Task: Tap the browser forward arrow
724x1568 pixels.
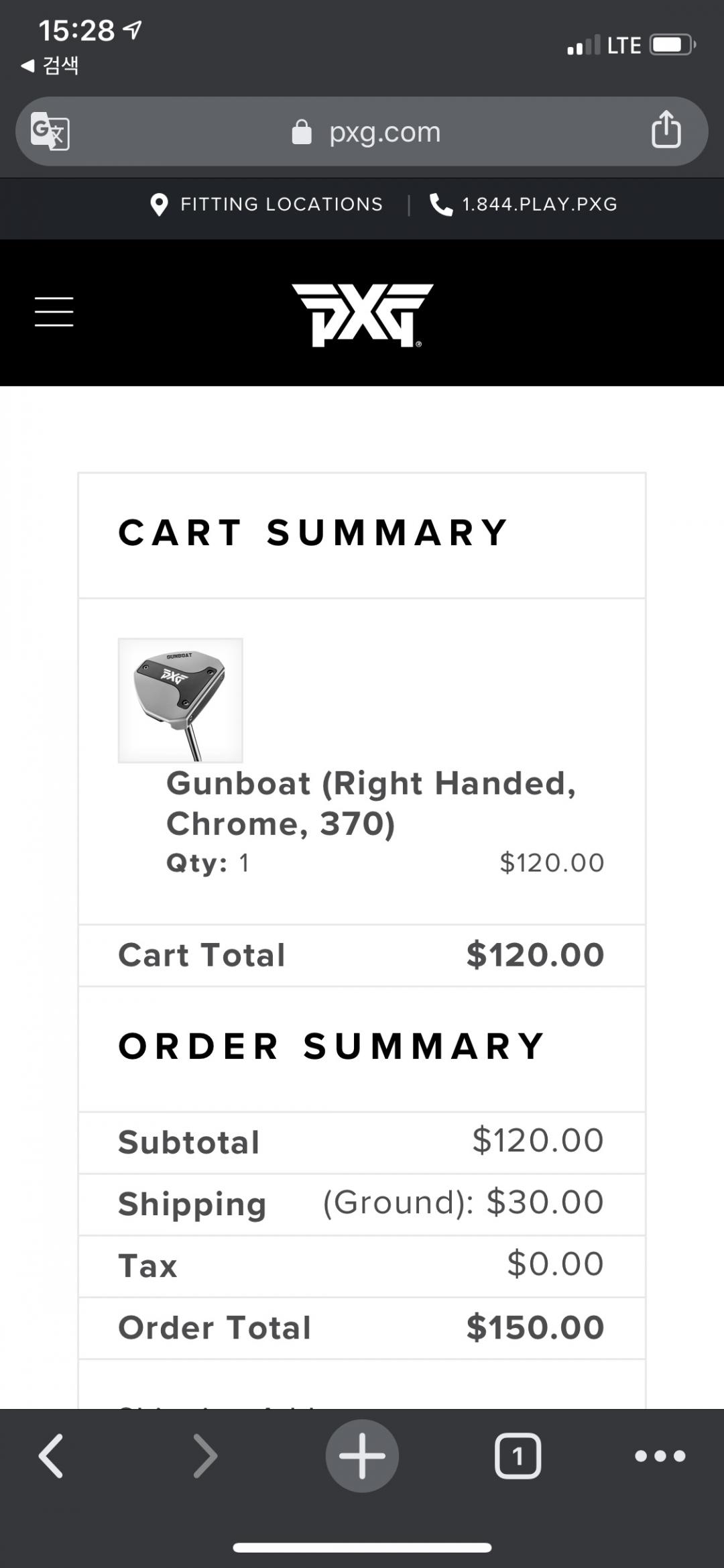Action: (x=205, y=1456)
